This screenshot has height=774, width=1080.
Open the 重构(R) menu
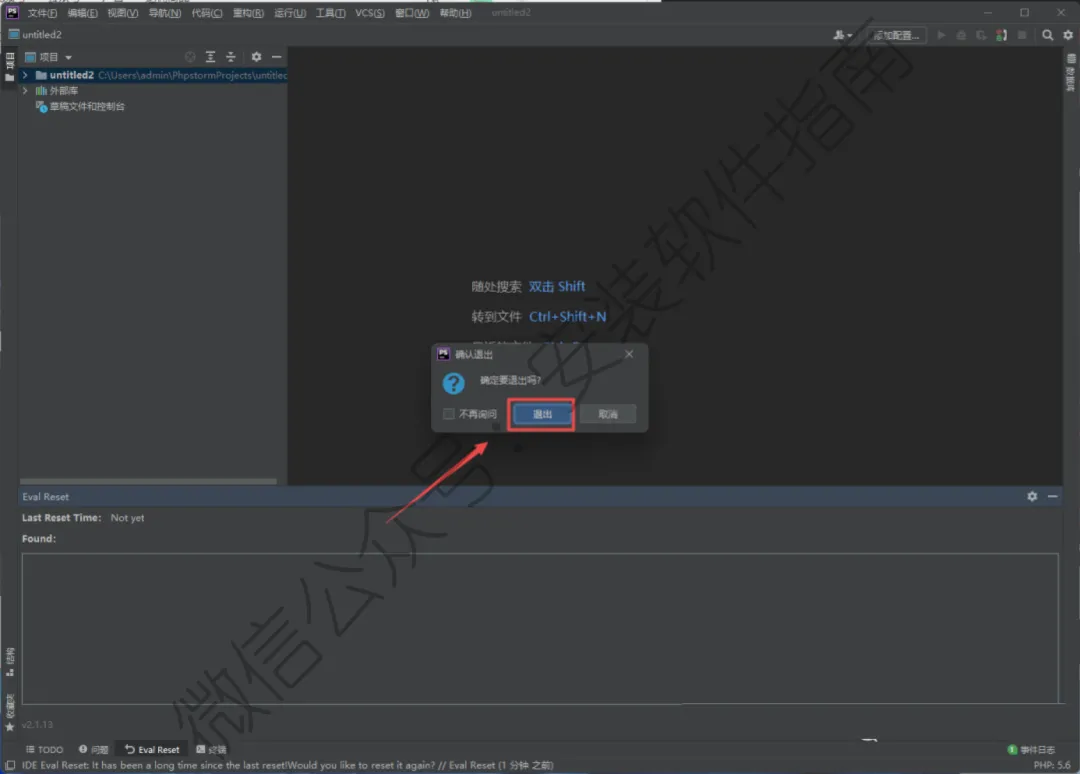[248, 13]
